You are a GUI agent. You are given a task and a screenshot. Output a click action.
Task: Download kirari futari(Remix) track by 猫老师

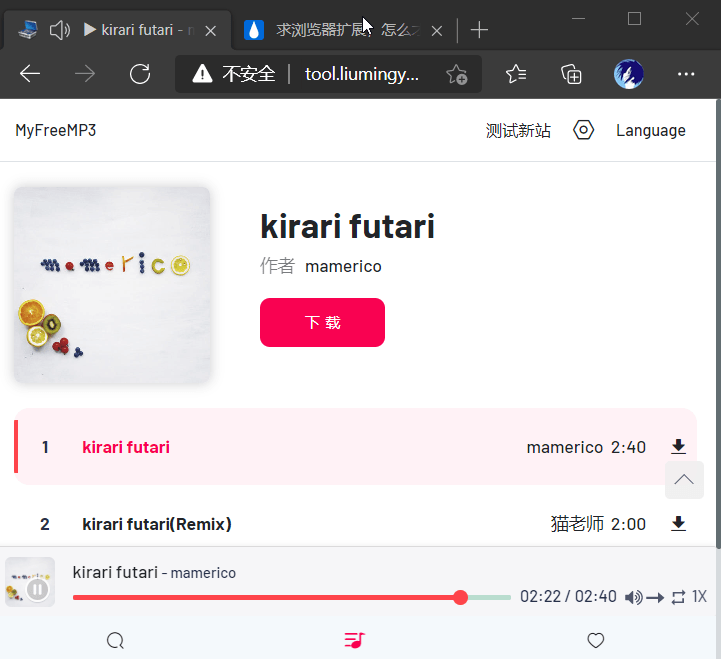(678, 524)
